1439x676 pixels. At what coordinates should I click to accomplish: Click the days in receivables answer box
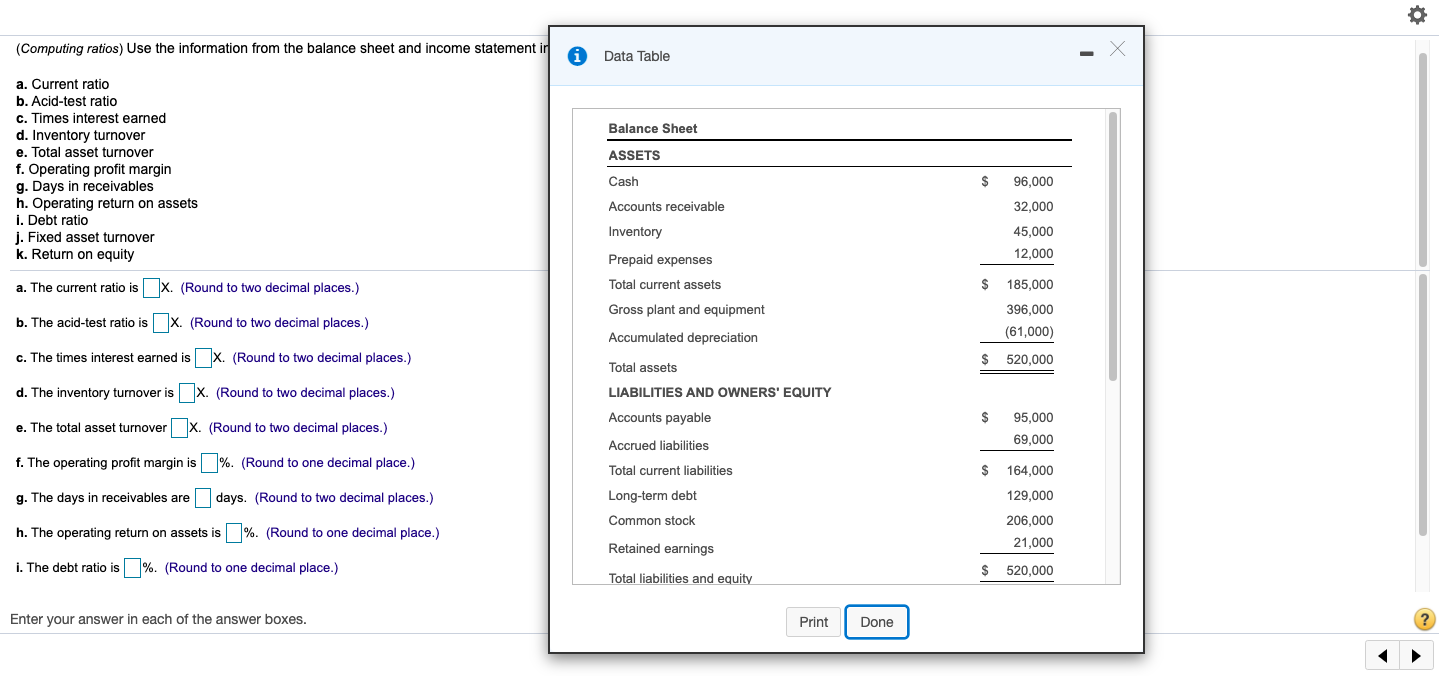click(x=203, y=497)
